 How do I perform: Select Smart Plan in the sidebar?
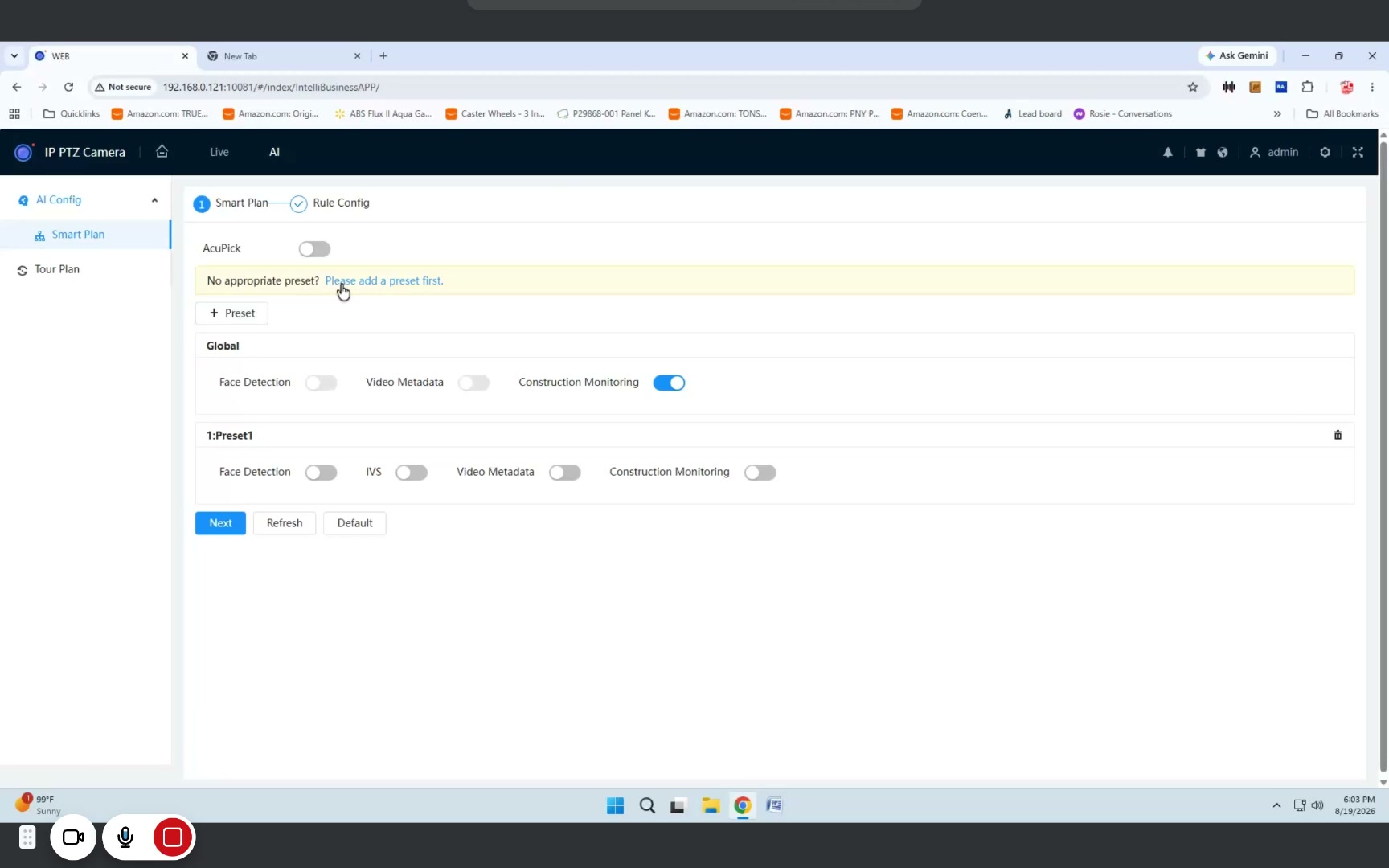(85, 235)
